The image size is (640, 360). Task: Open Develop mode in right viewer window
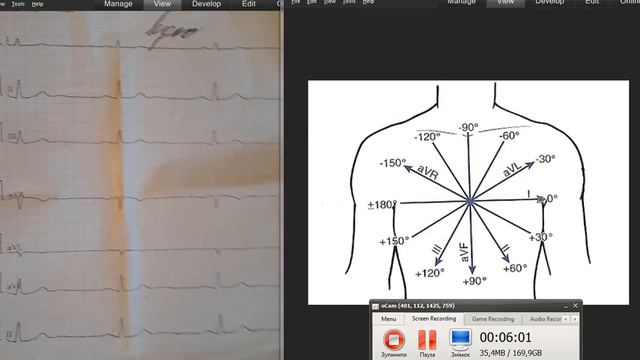pos(549,2)
